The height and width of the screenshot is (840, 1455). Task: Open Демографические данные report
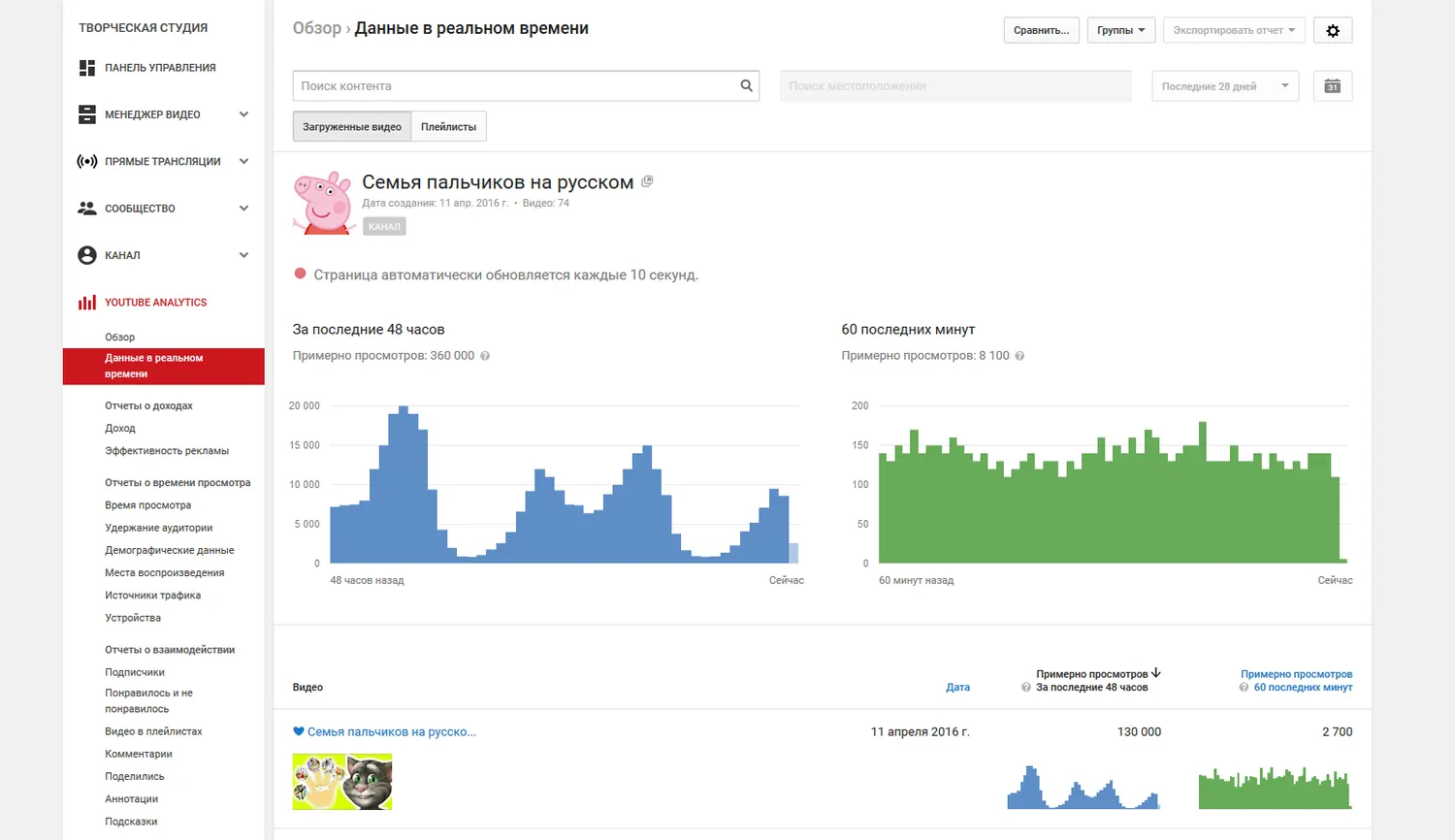coord(170,550)
